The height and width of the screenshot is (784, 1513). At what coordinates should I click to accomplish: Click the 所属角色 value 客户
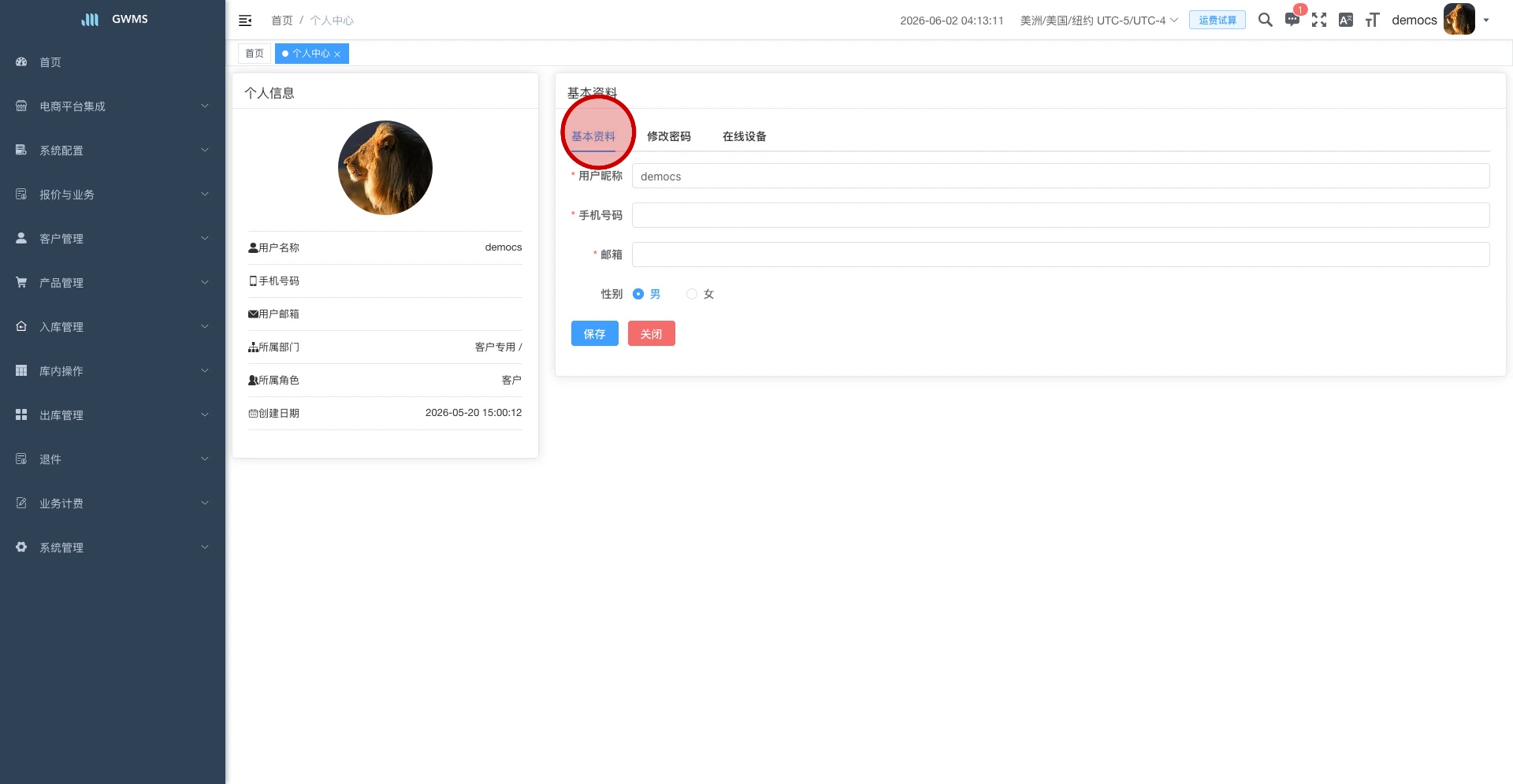[x=511, y=380]
